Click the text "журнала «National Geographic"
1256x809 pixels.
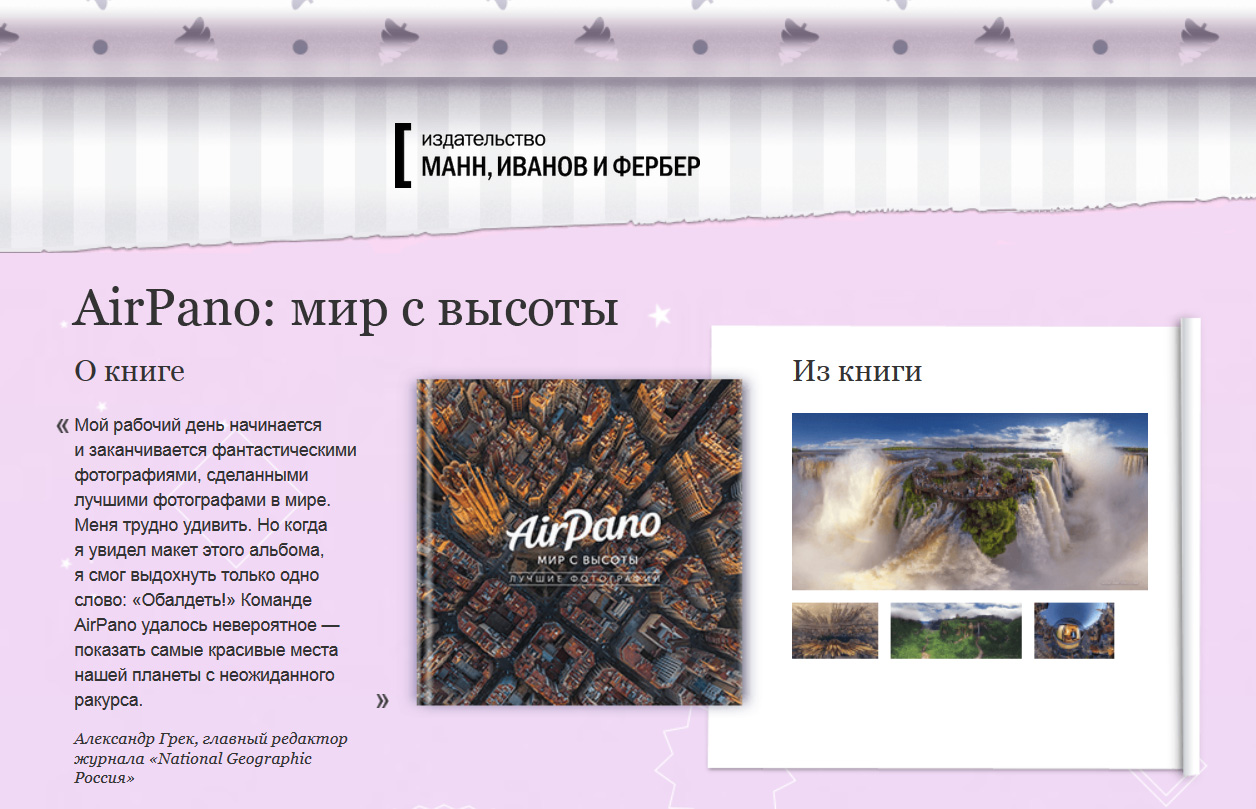[x=193, y=758]
